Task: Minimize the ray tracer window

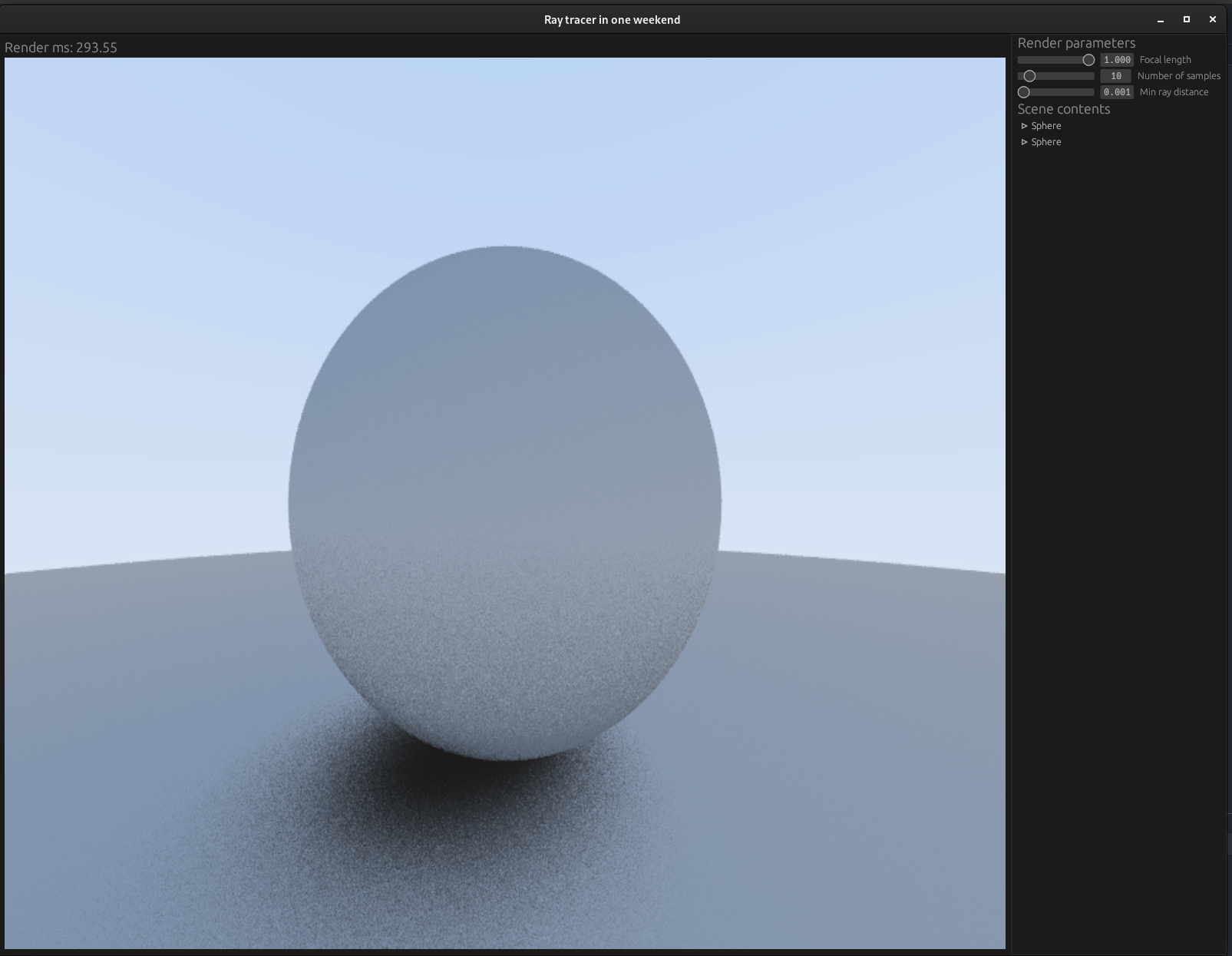Action: pos(1161,20)
